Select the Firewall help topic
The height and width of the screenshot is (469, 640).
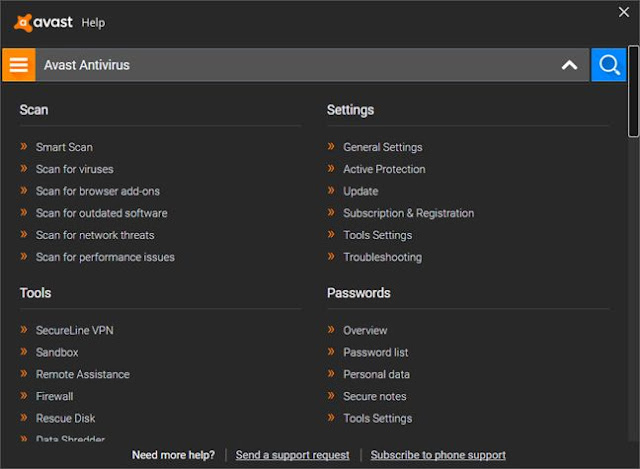tap(54, 396)
